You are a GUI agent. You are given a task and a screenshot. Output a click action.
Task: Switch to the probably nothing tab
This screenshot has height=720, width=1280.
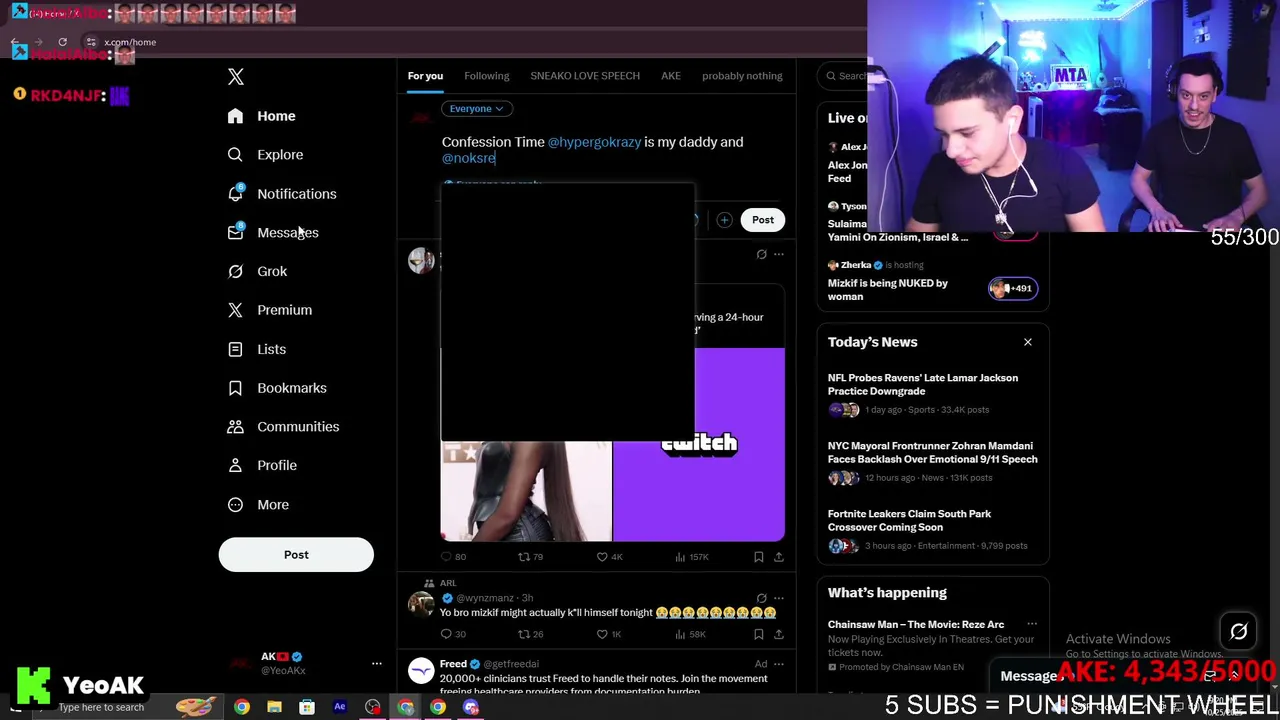click(742, 76)
